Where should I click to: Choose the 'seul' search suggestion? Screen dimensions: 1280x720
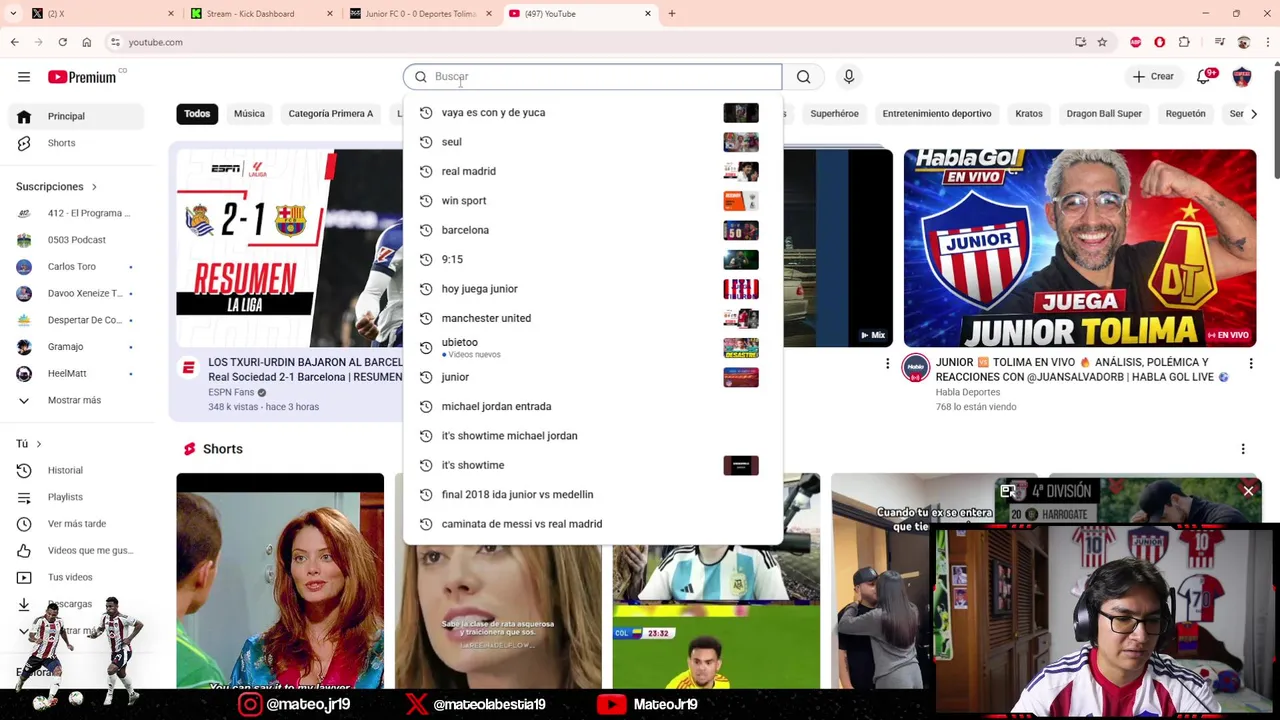pyautogui.click(x=592, y=142)
